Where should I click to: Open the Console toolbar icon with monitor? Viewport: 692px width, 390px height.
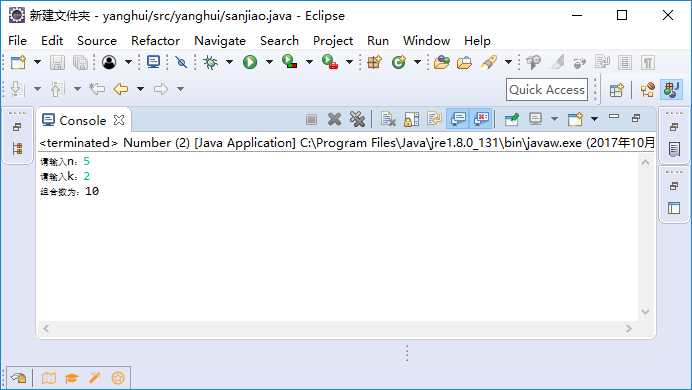pos(153,62)
